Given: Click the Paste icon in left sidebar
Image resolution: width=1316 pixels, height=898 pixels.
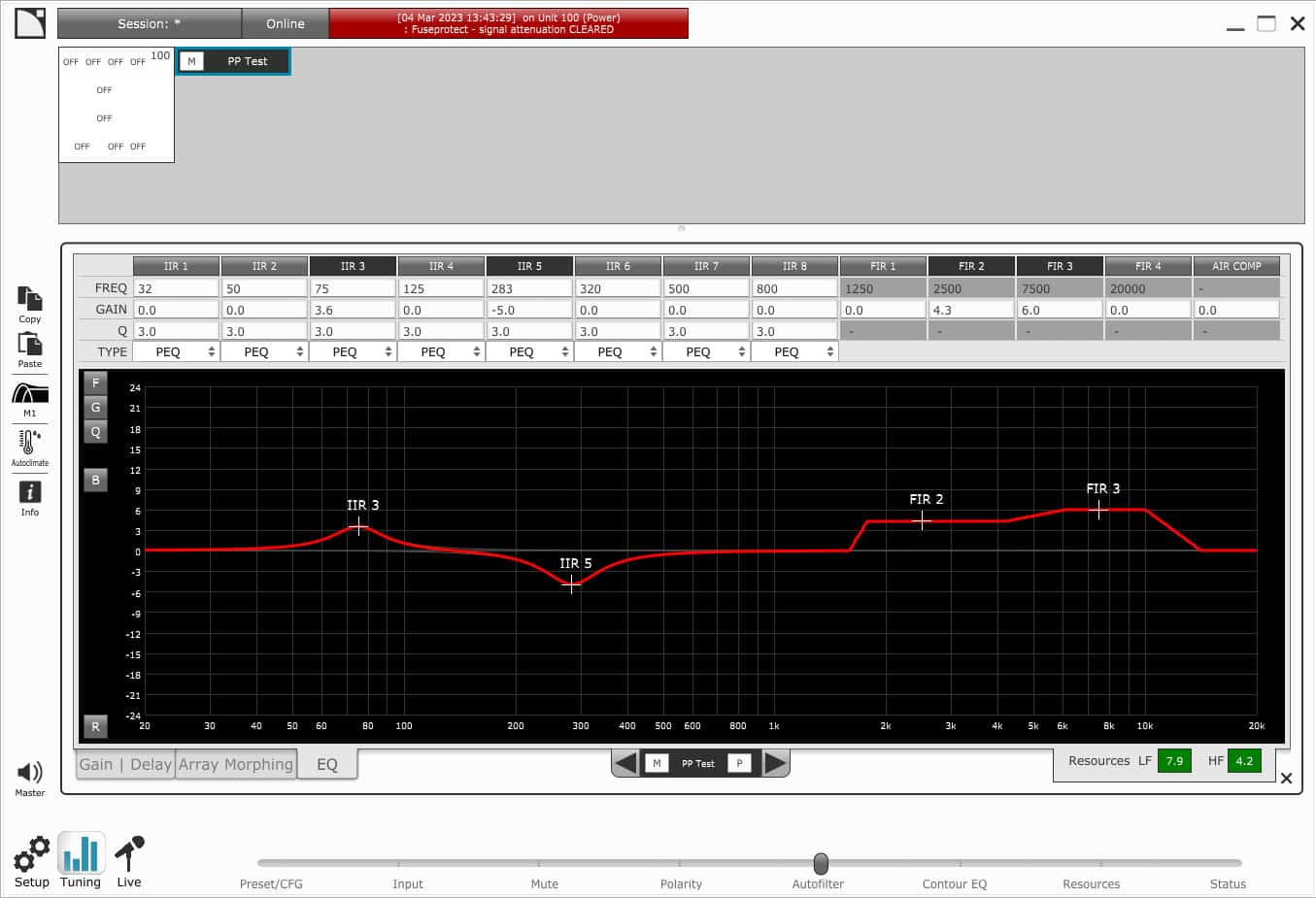Looking at the screenshot, I should pyautogui.click(x=30, y=345).
